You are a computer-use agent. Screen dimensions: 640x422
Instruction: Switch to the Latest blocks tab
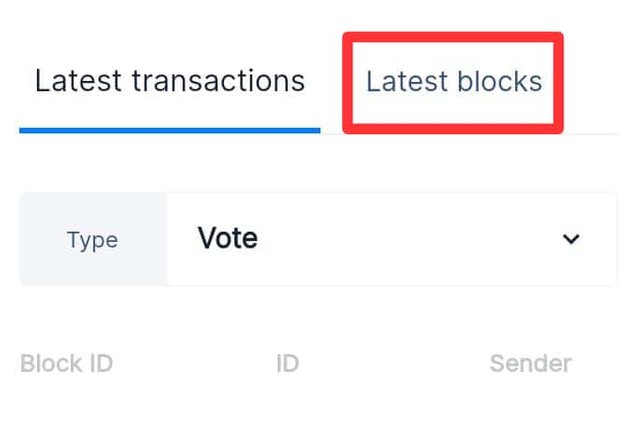(x=453, y=82)
